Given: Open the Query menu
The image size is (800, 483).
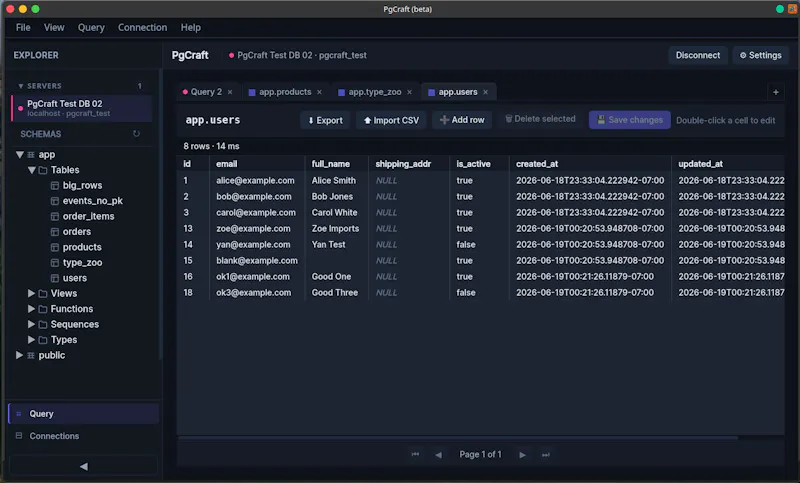Looking at the screenshot, I should 91,28.
